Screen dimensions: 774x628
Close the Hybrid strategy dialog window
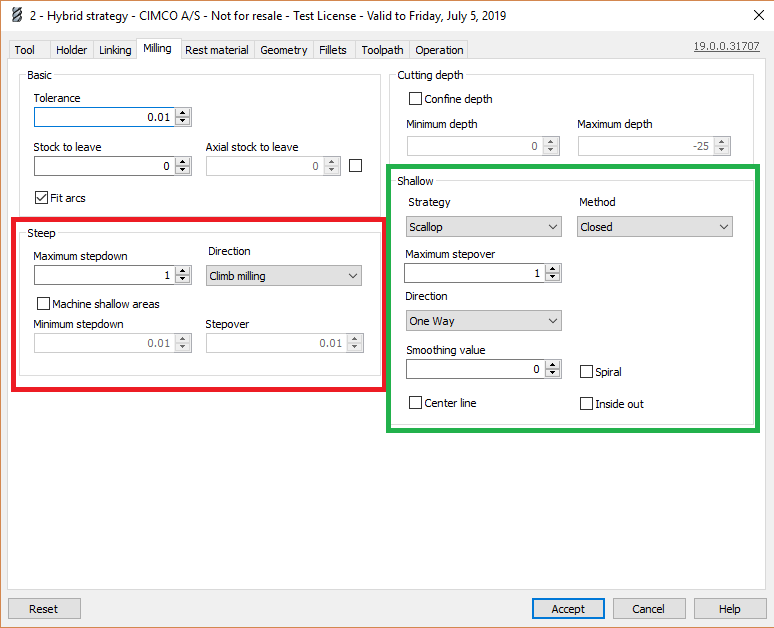click(x=759, y=15)
